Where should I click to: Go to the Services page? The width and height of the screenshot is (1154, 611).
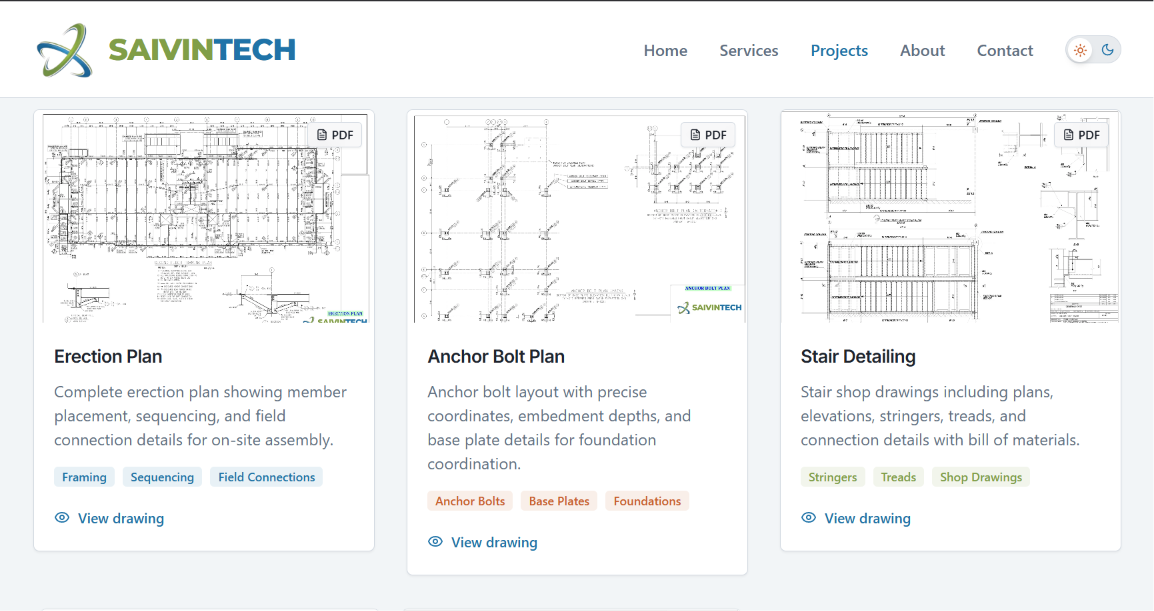click(x=748, y=50)
